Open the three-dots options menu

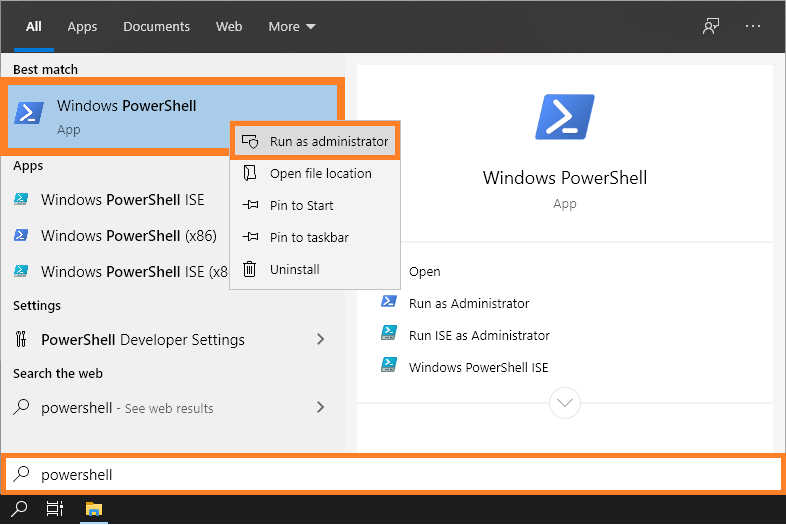[755, 27]
